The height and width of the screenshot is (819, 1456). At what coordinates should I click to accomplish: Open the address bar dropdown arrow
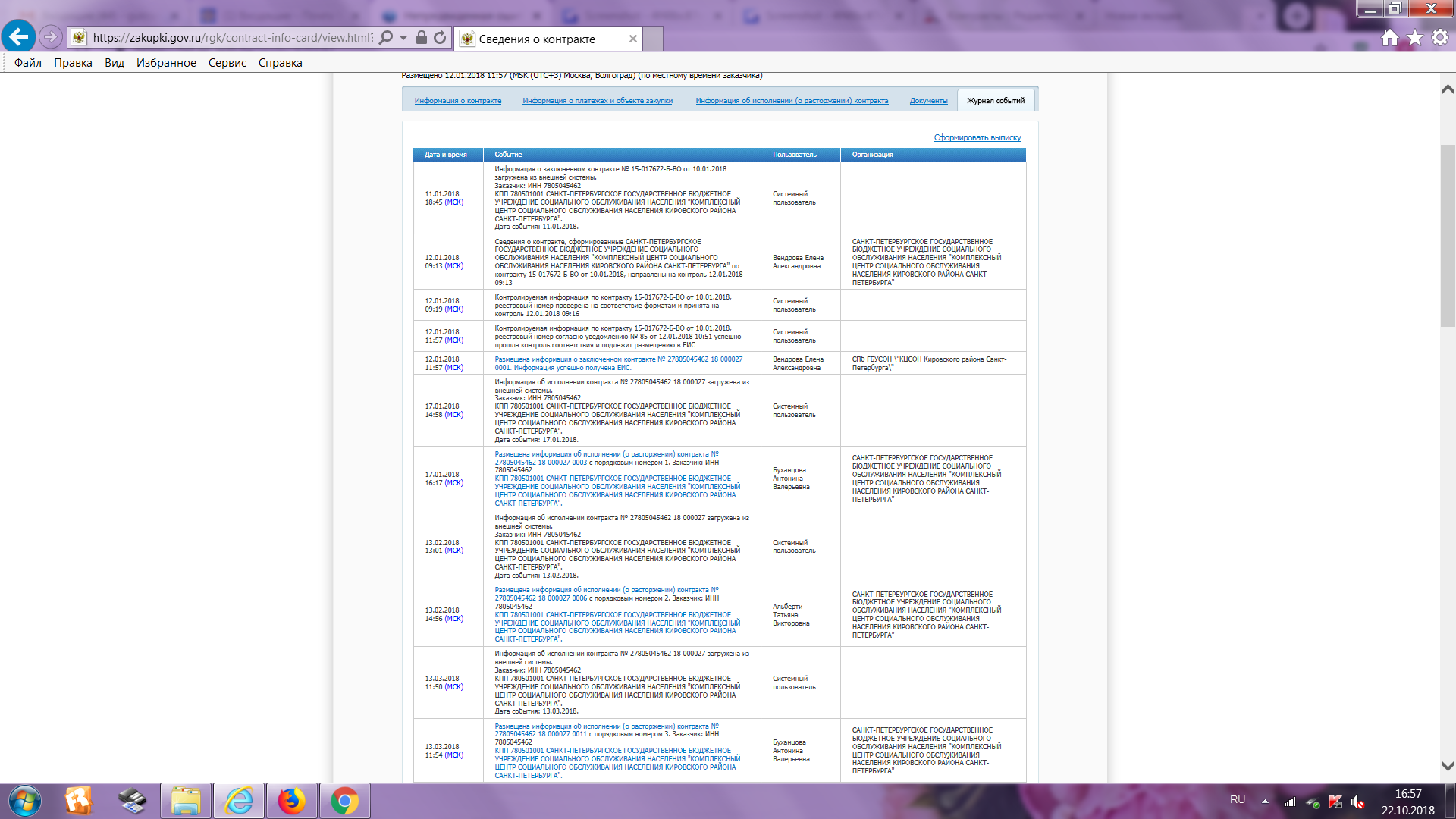coord(403,37)
